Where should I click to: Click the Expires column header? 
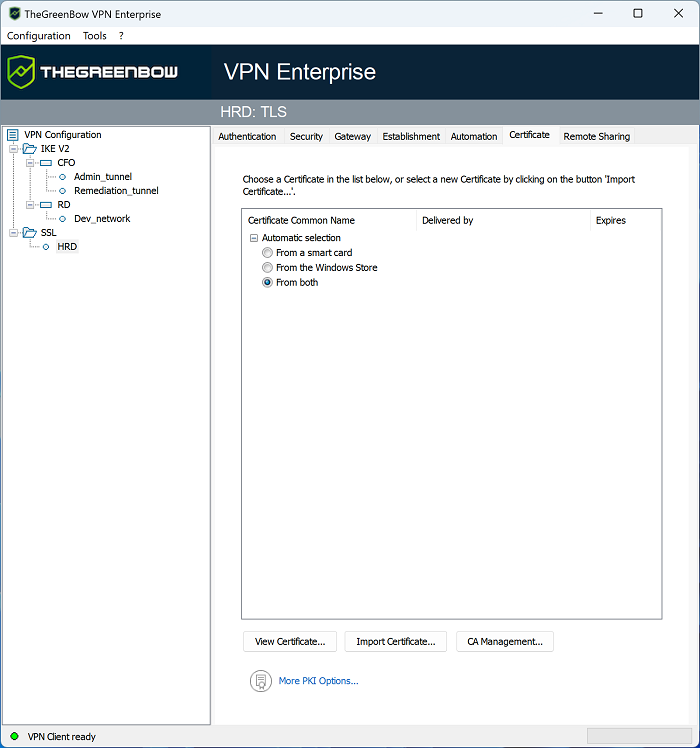tap(626, 220)
